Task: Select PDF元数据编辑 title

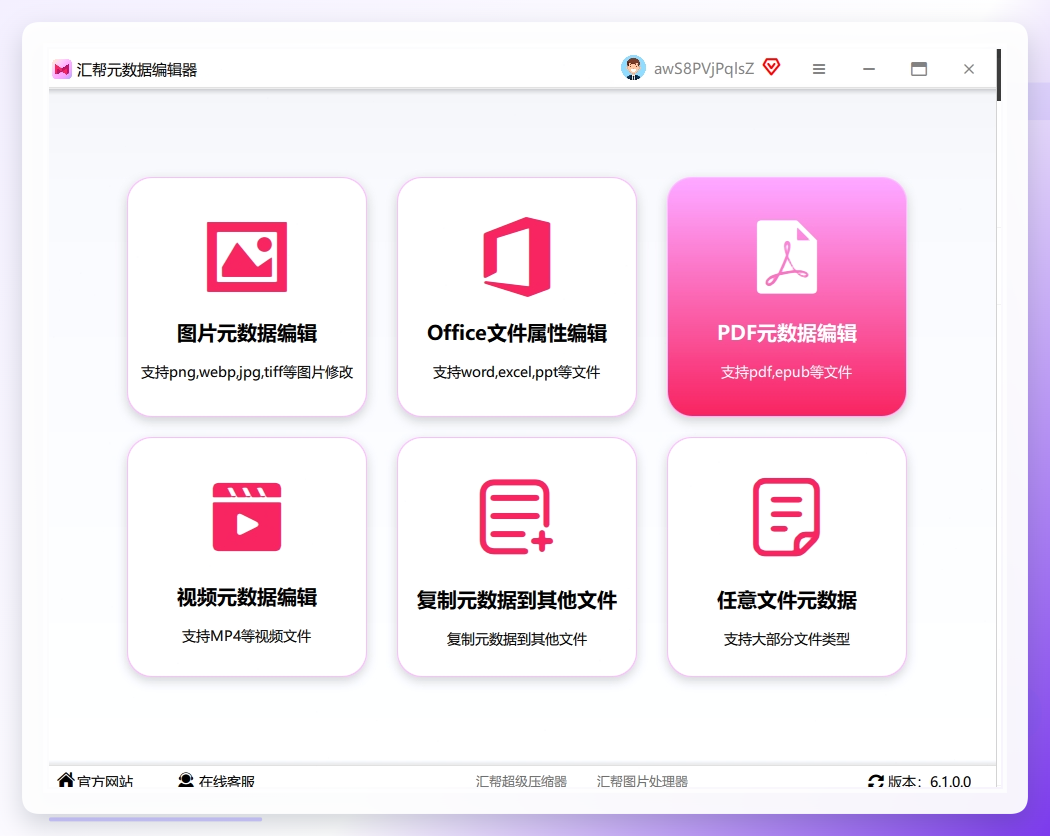Action: [786, 333]
